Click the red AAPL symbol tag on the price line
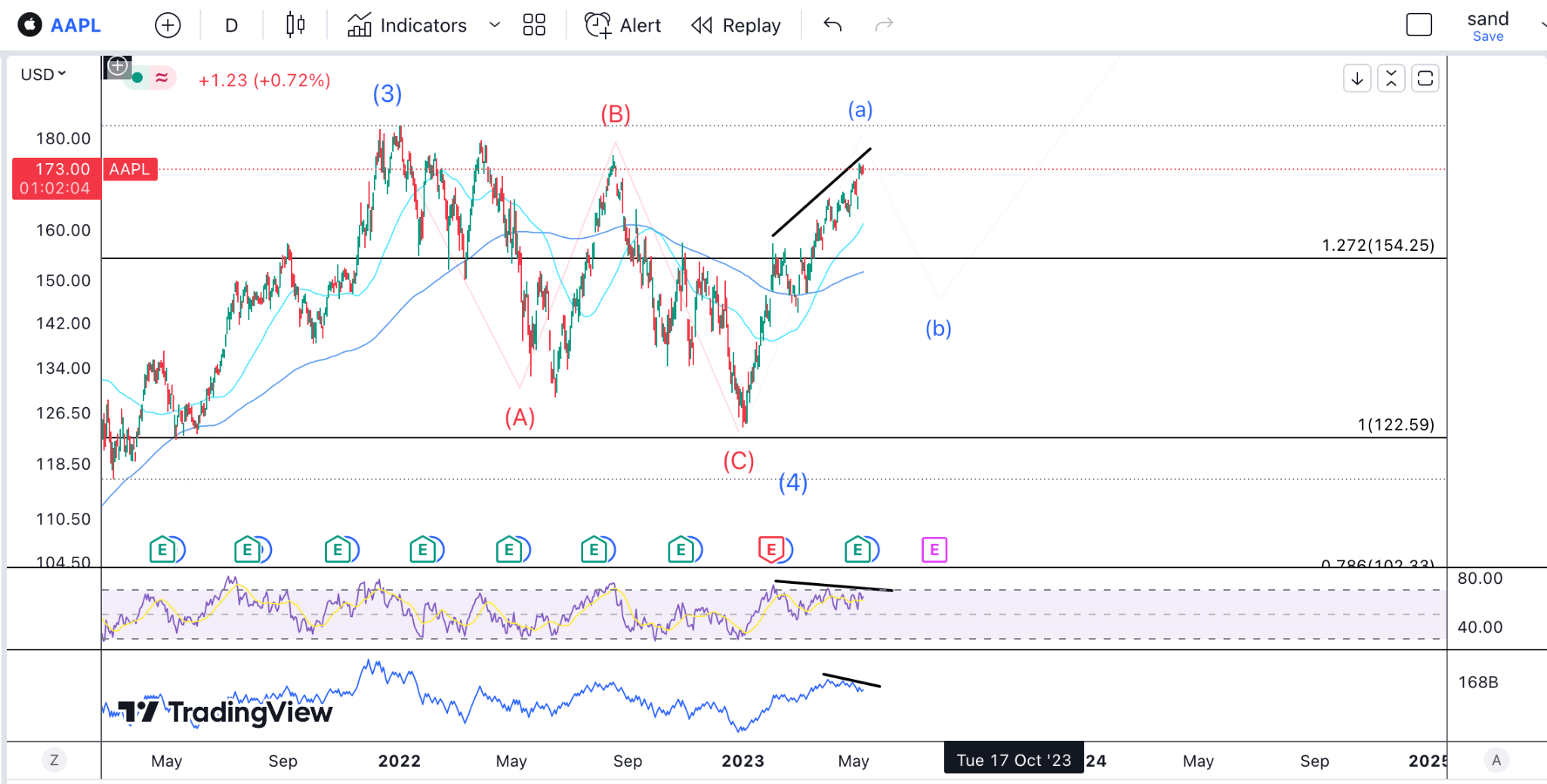The height and width of the screenshot is (784, 1547). click(x=130, y=169)
